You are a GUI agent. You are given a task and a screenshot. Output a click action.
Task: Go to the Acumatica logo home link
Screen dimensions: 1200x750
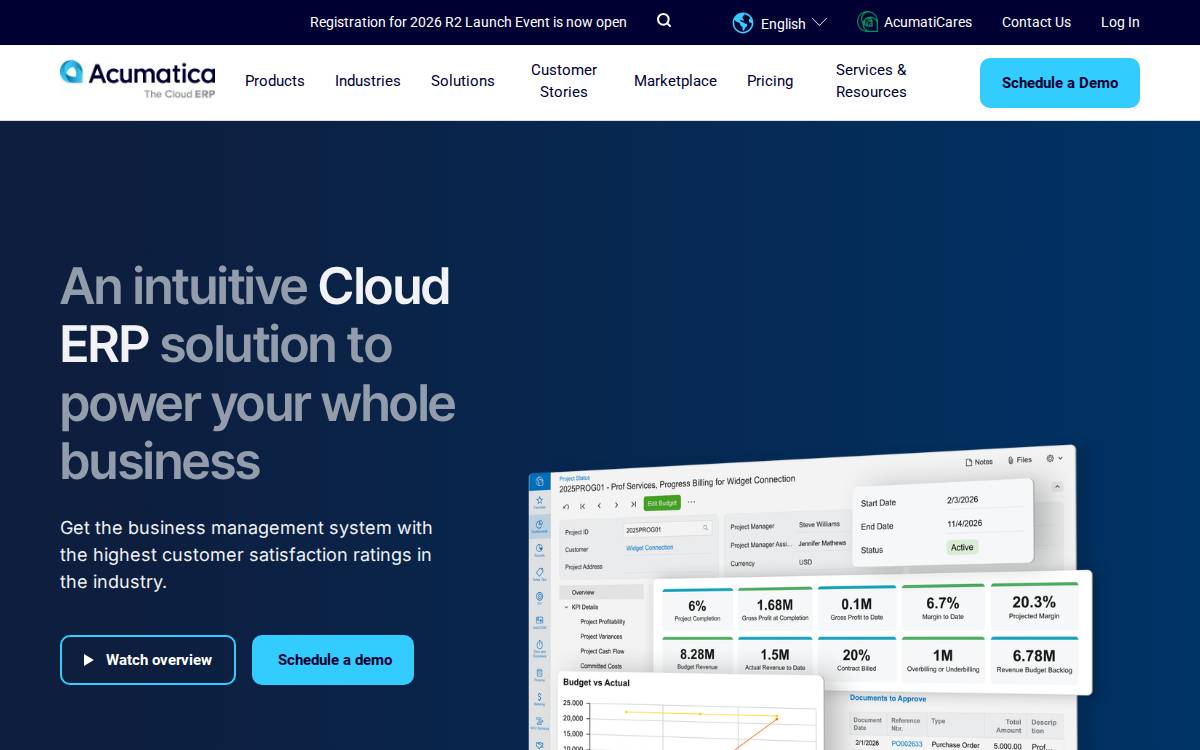point(138,79)
